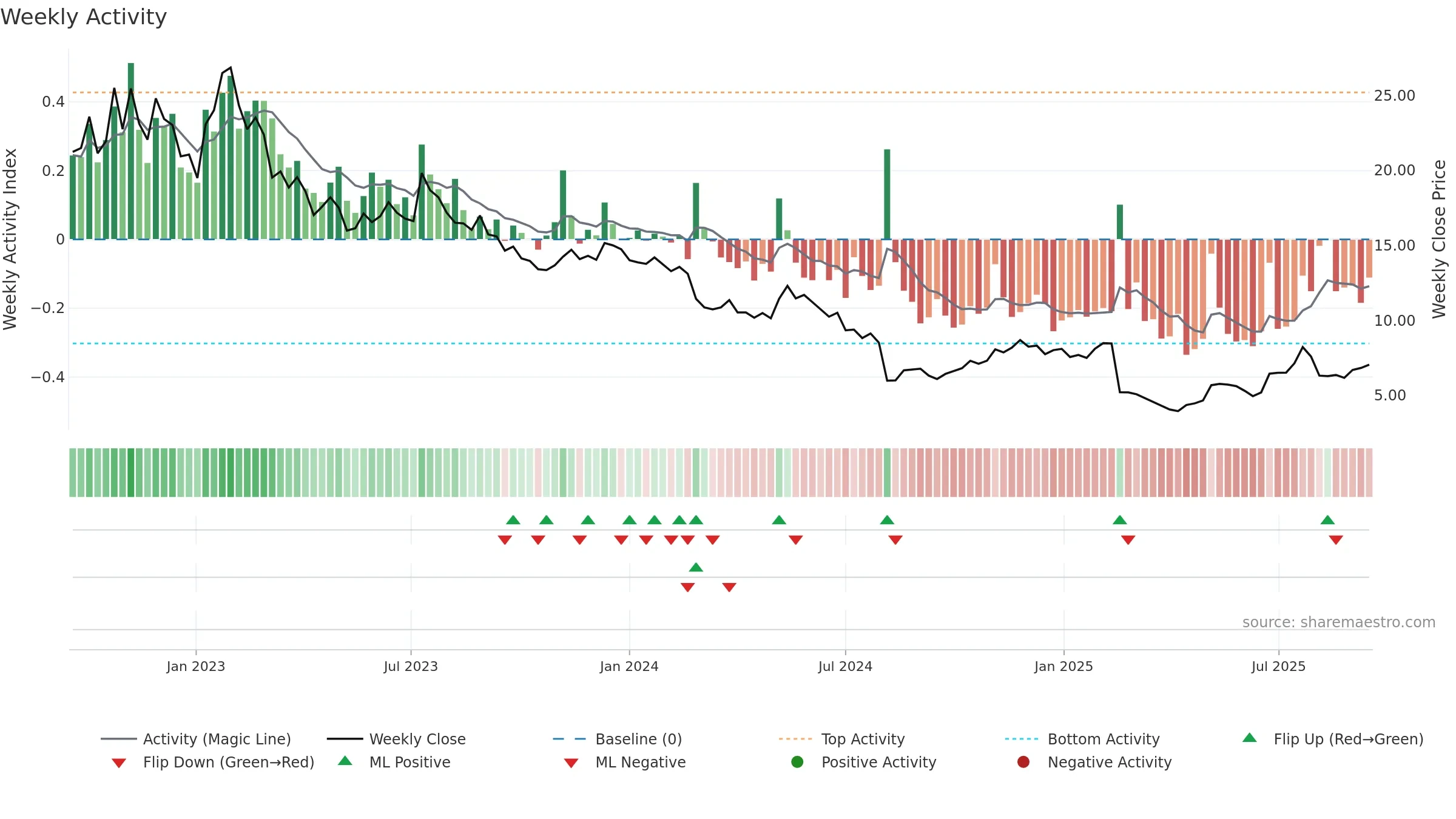Click the 20.00 price tick label
This screenshot has height=819, width=1456.
tap(1394, 170)
